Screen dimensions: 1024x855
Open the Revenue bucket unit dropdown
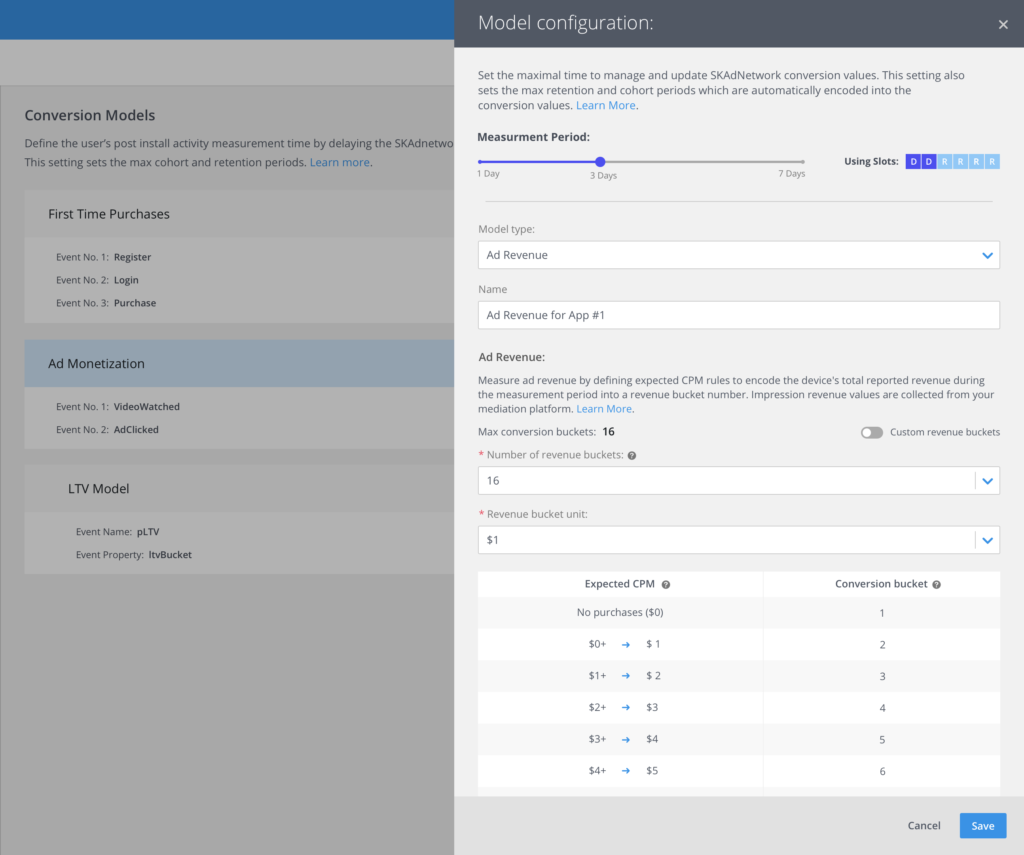pos(738,540)
